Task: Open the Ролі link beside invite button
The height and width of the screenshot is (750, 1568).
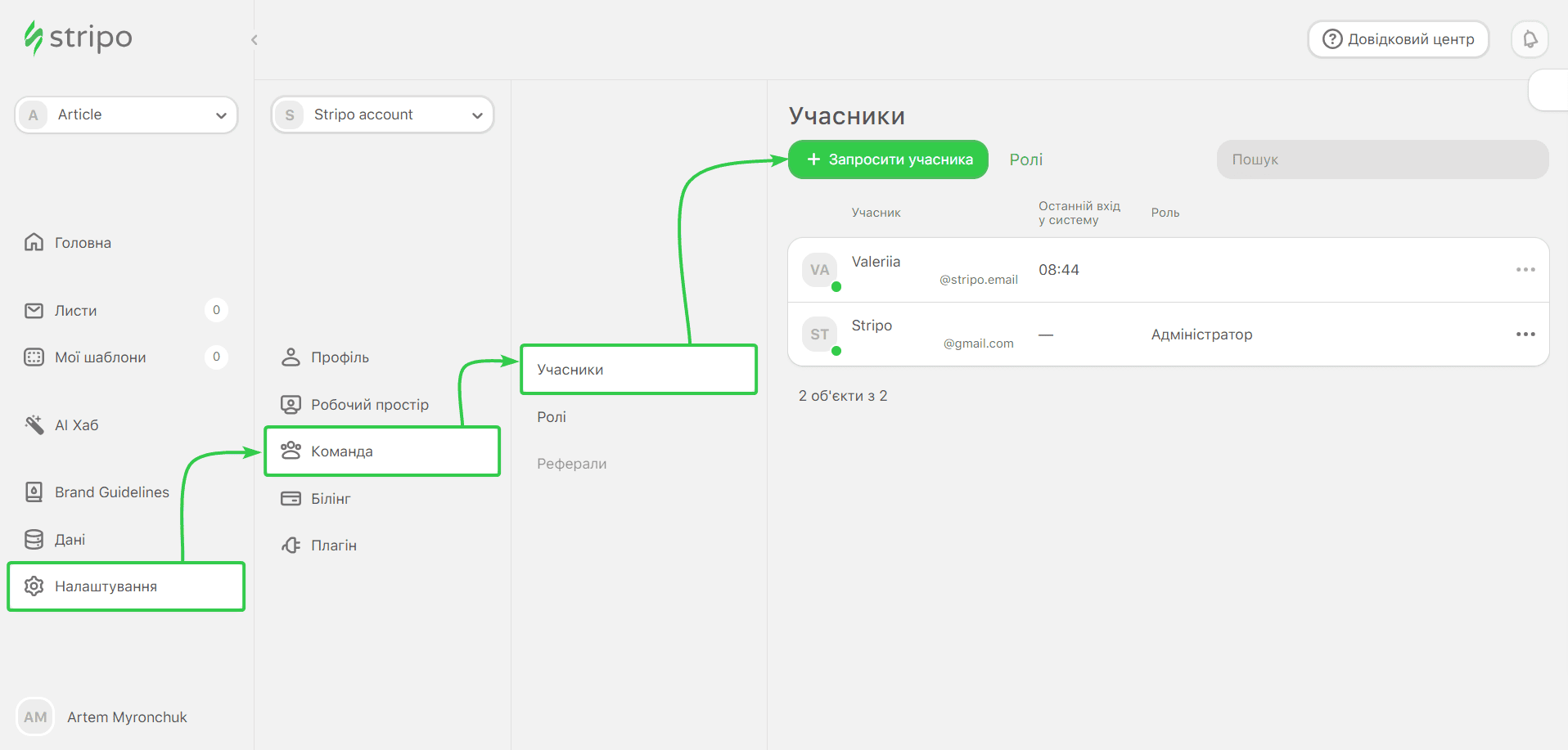Action: tap(1025, 159)
